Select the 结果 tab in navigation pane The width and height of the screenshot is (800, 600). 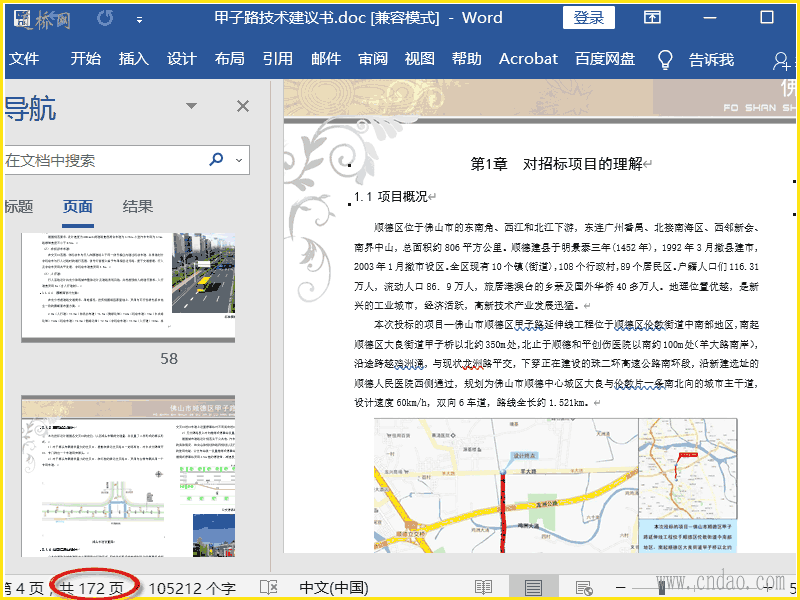click(x=138, y=207)
